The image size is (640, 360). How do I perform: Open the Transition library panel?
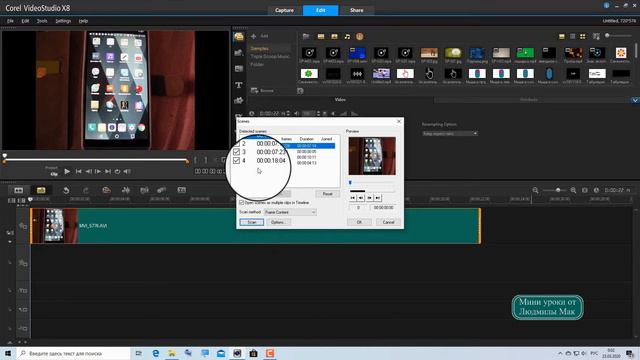click(239, 69)
